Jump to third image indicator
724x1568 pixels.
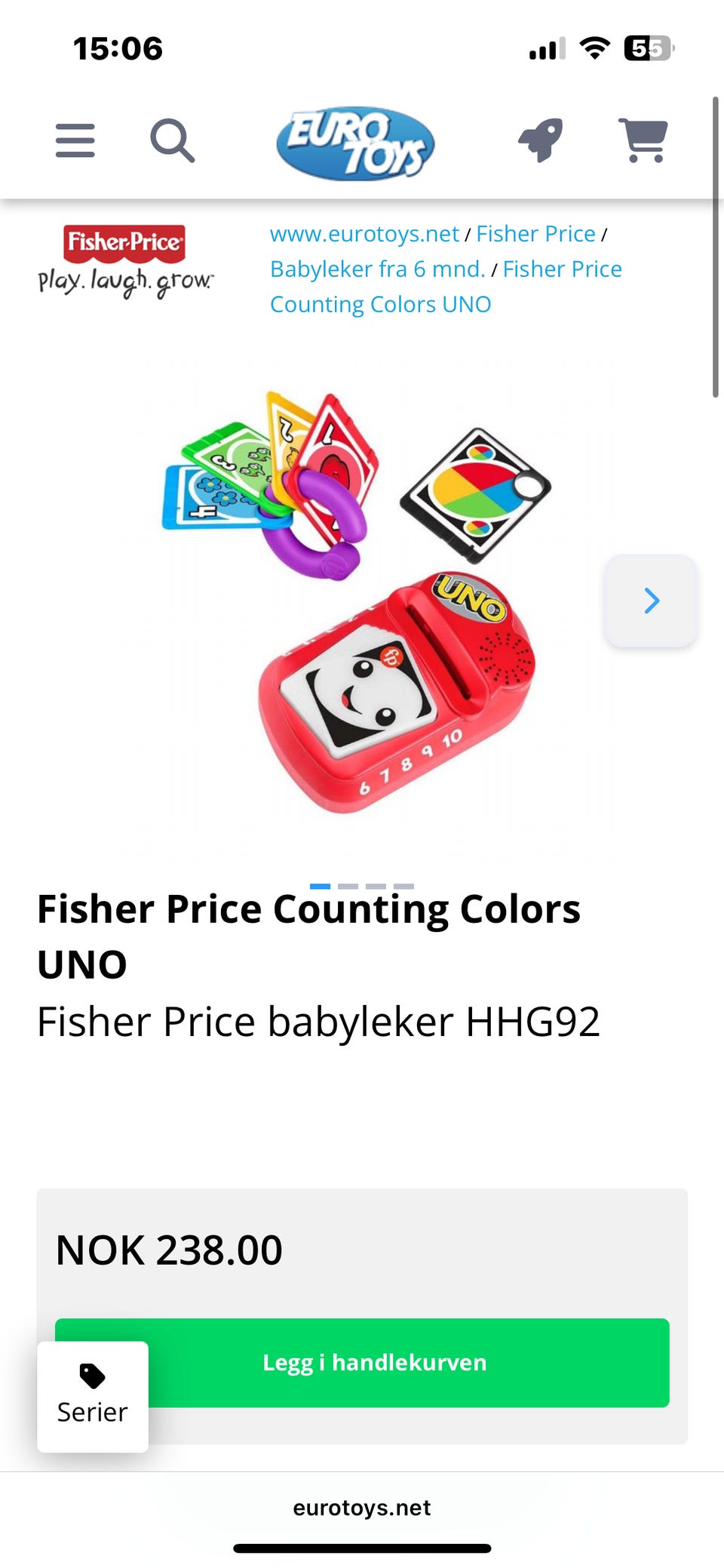[x=376, y=886]
